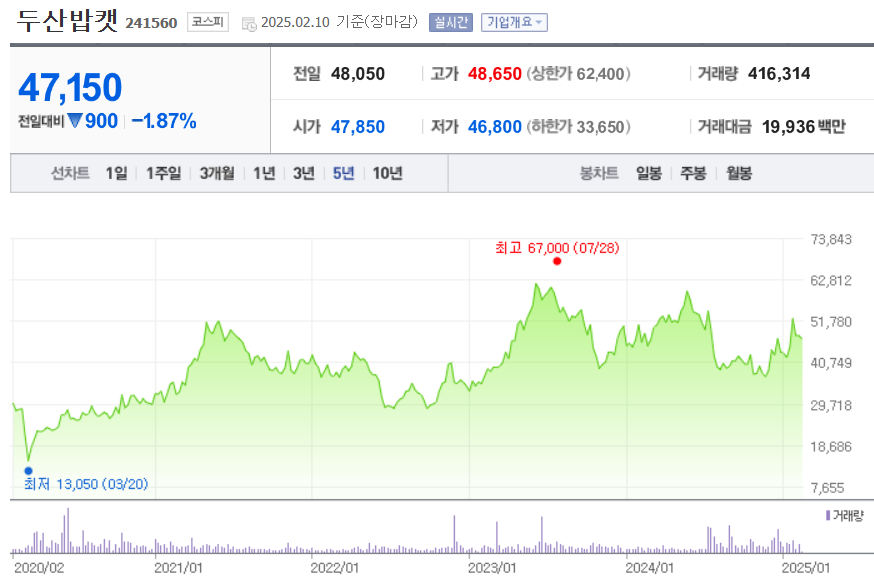Click the 거래량 value 416,314
This screenshot has height=586, width=874.
pos(779,74)
